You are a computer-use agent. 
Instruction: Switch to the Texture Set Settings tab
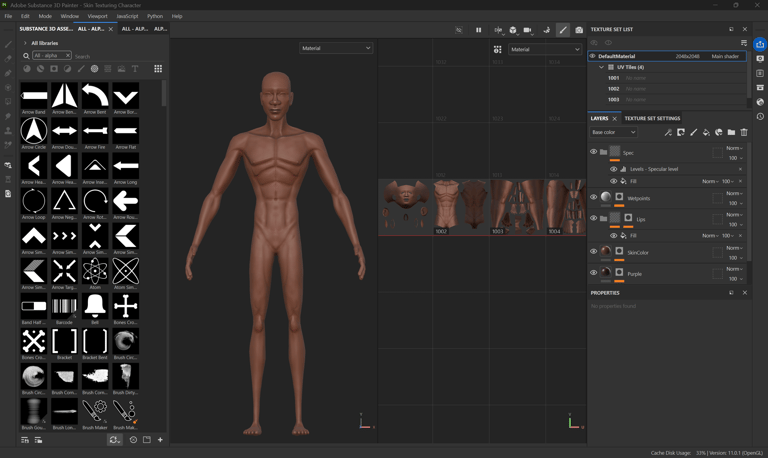pyautogui.click(x=652, y=118)
